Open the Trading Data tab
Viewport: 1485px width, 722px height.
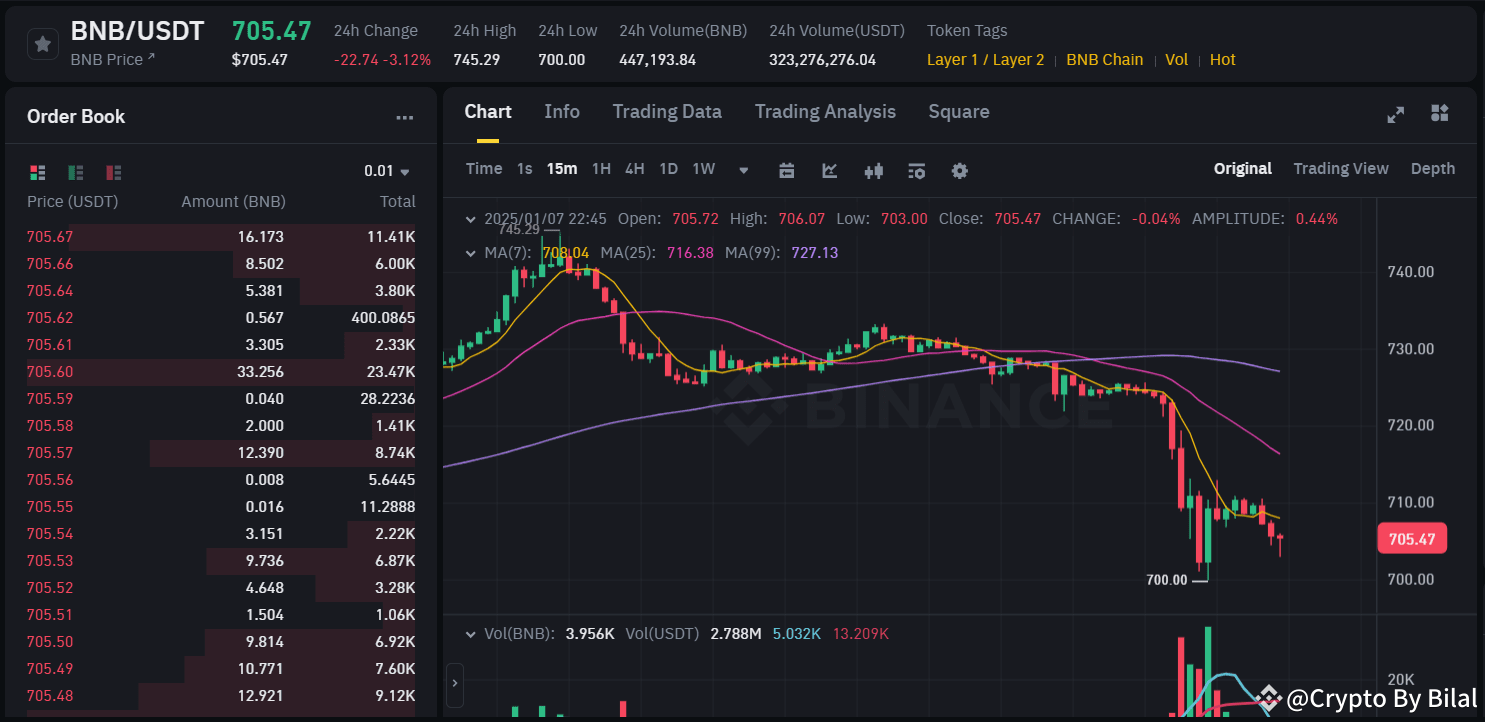(x=667, y=112)
